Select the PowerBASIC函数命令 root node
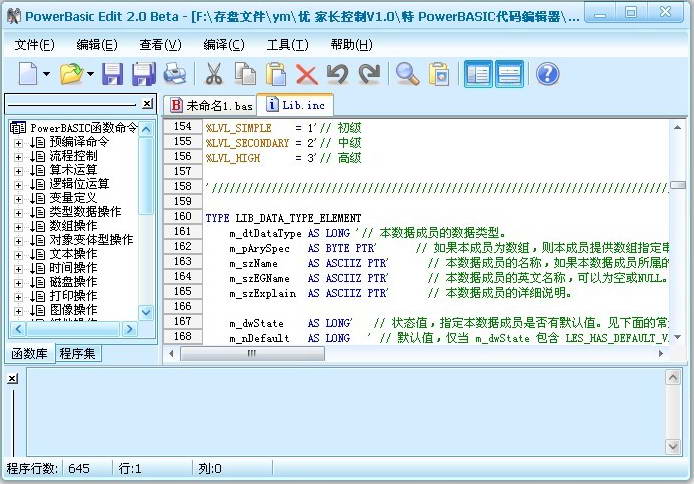Screen dimensions: 694x484 84,128
